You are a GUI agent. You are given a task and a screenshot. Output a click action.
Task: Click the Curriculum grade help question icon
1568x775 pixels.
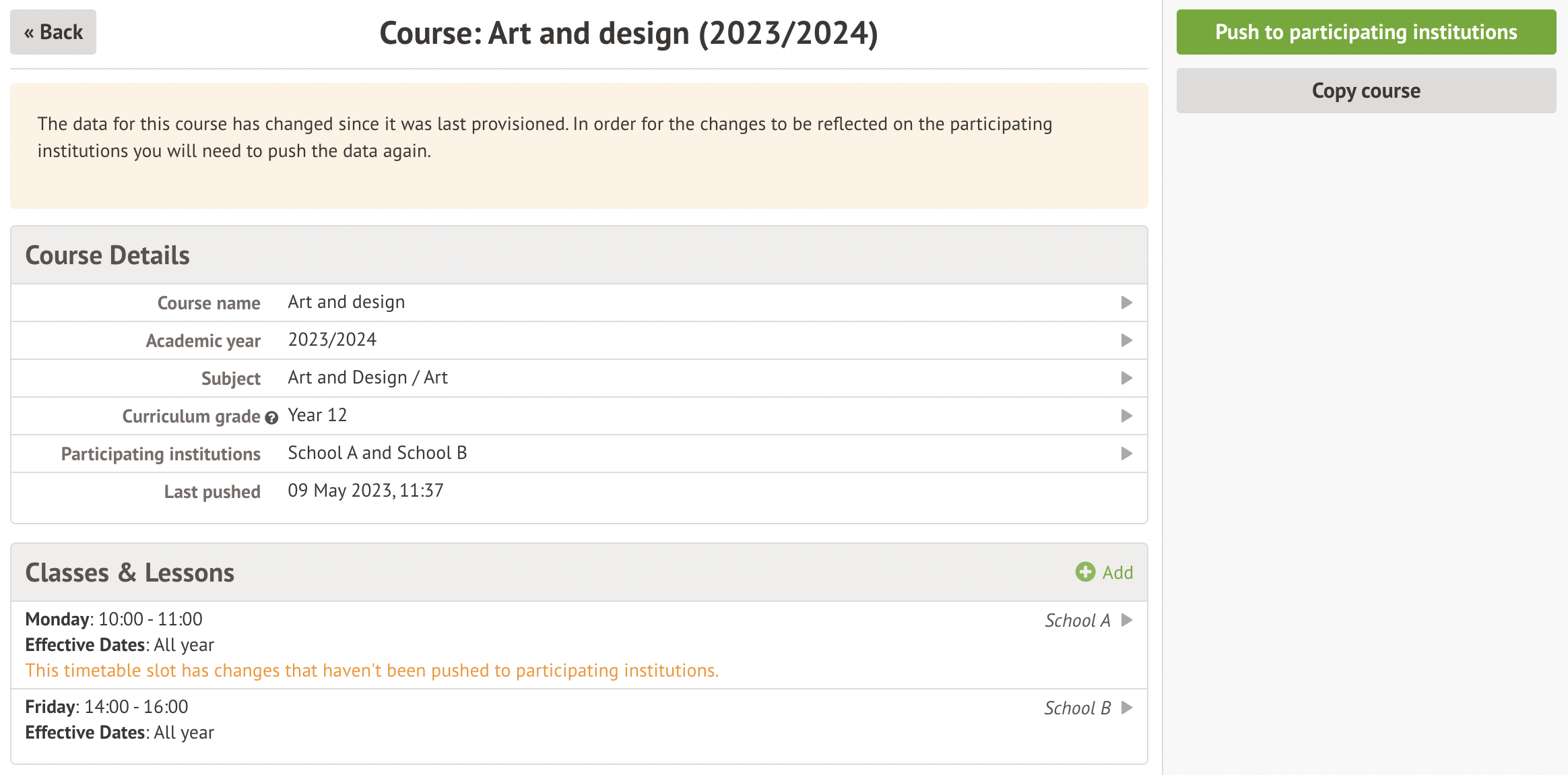[271, 418]
